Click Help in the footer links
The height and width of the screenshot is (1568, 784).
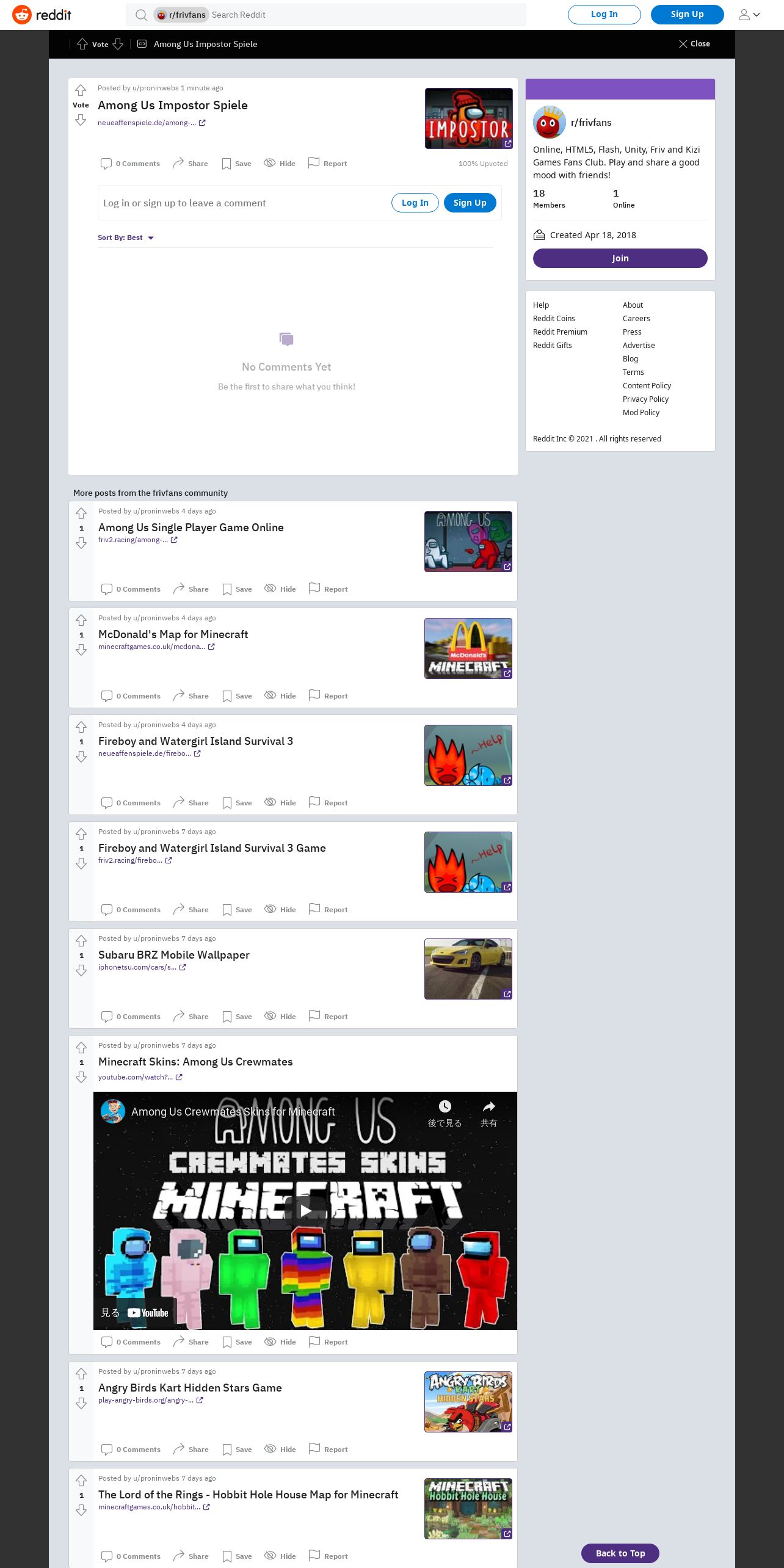click(x=541, y=305)
